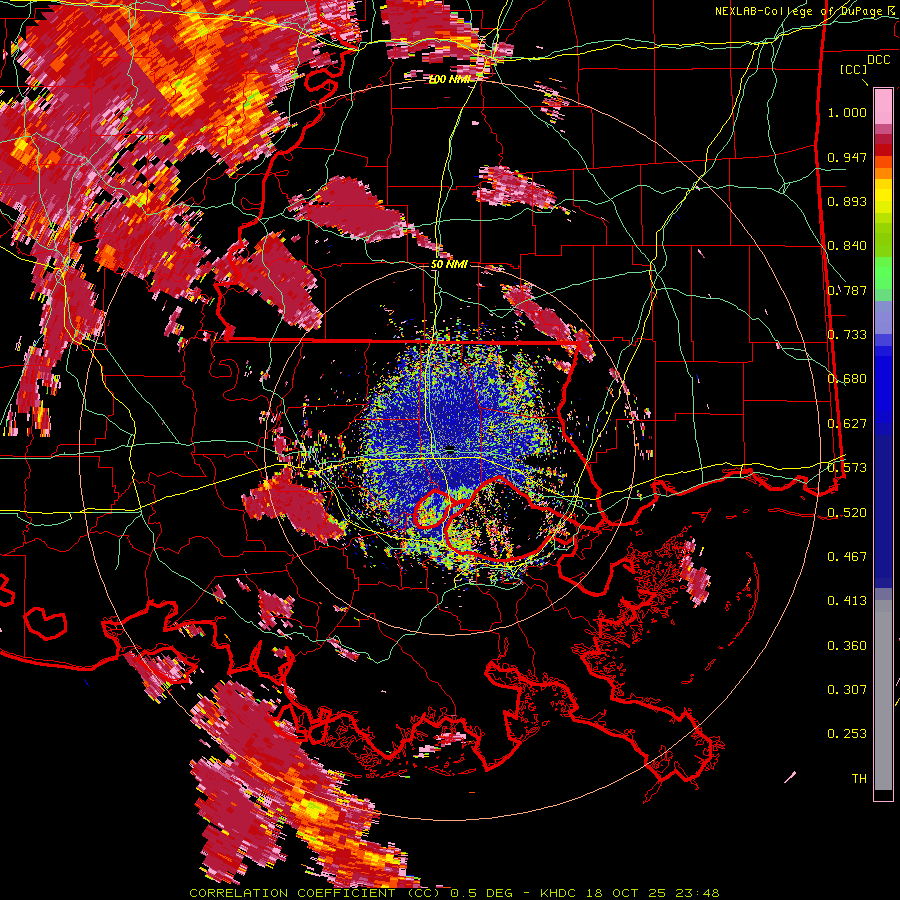Click the black radar site marker at center
Screen dimensions: 900x900
coord(451,448)
